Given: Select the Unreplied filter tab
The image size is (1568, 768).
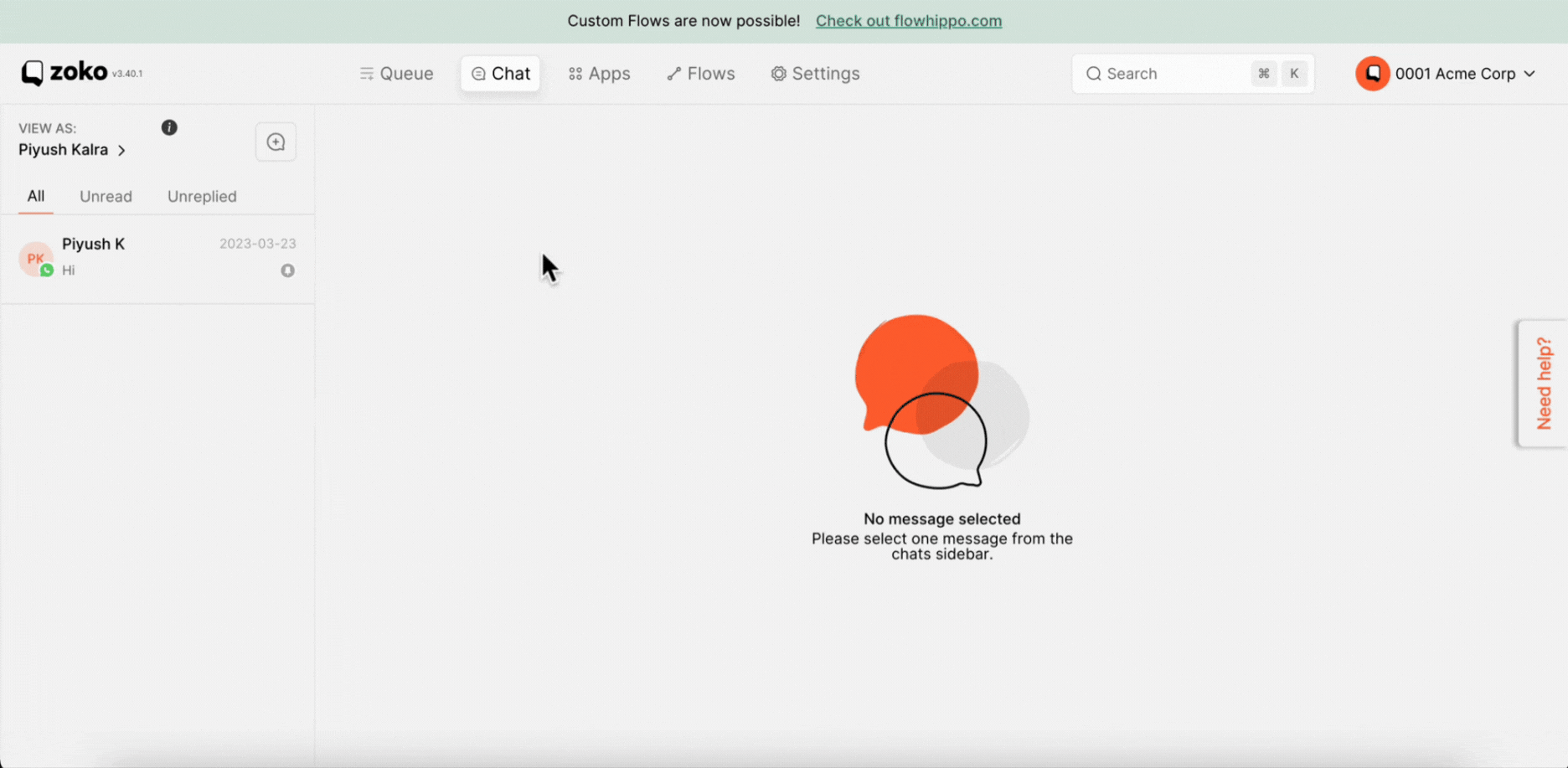Looking at the screenshot, I should click(202, 196).
